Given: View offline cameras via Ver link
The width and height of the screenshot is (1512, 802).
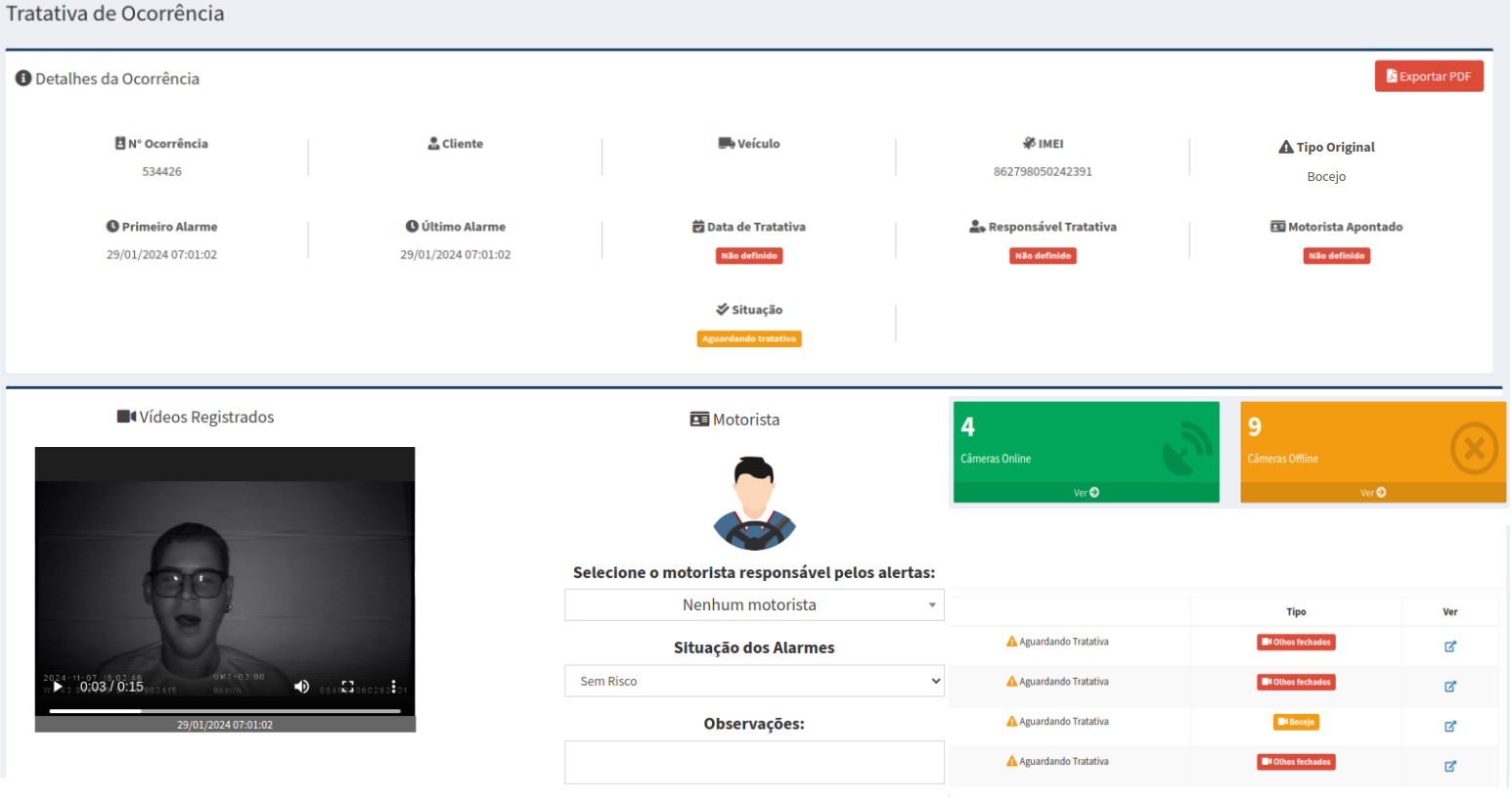Looking at the screenshot, I should point(1373,493).
